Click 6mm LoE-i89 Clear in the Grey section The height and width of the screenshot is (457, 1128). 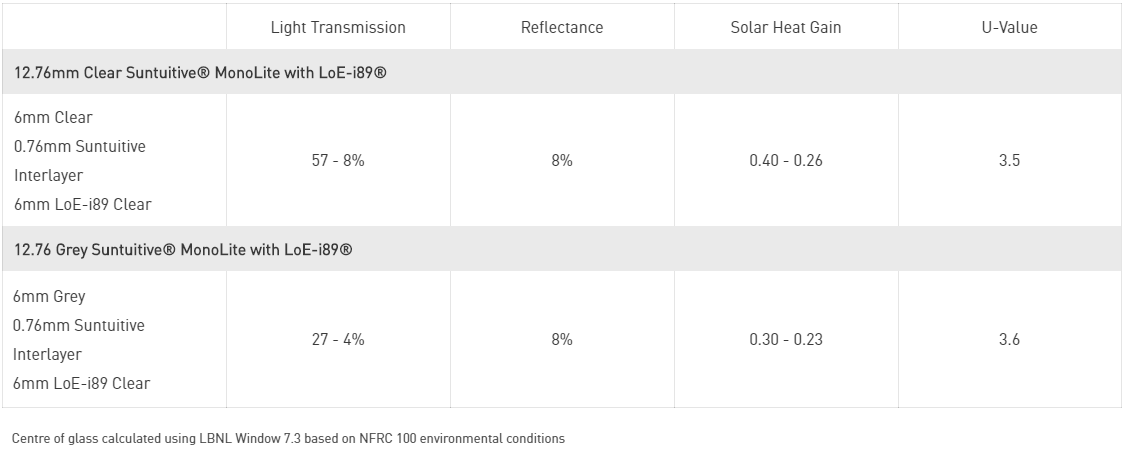(x=81, y=384)
